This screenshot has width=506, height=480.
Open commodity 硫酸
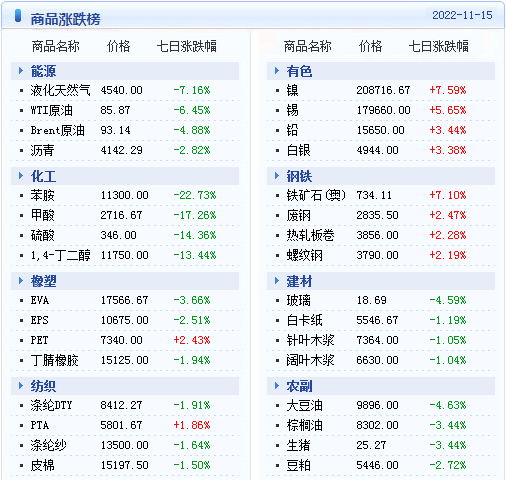pyautogui.click(x=42, y=235)
